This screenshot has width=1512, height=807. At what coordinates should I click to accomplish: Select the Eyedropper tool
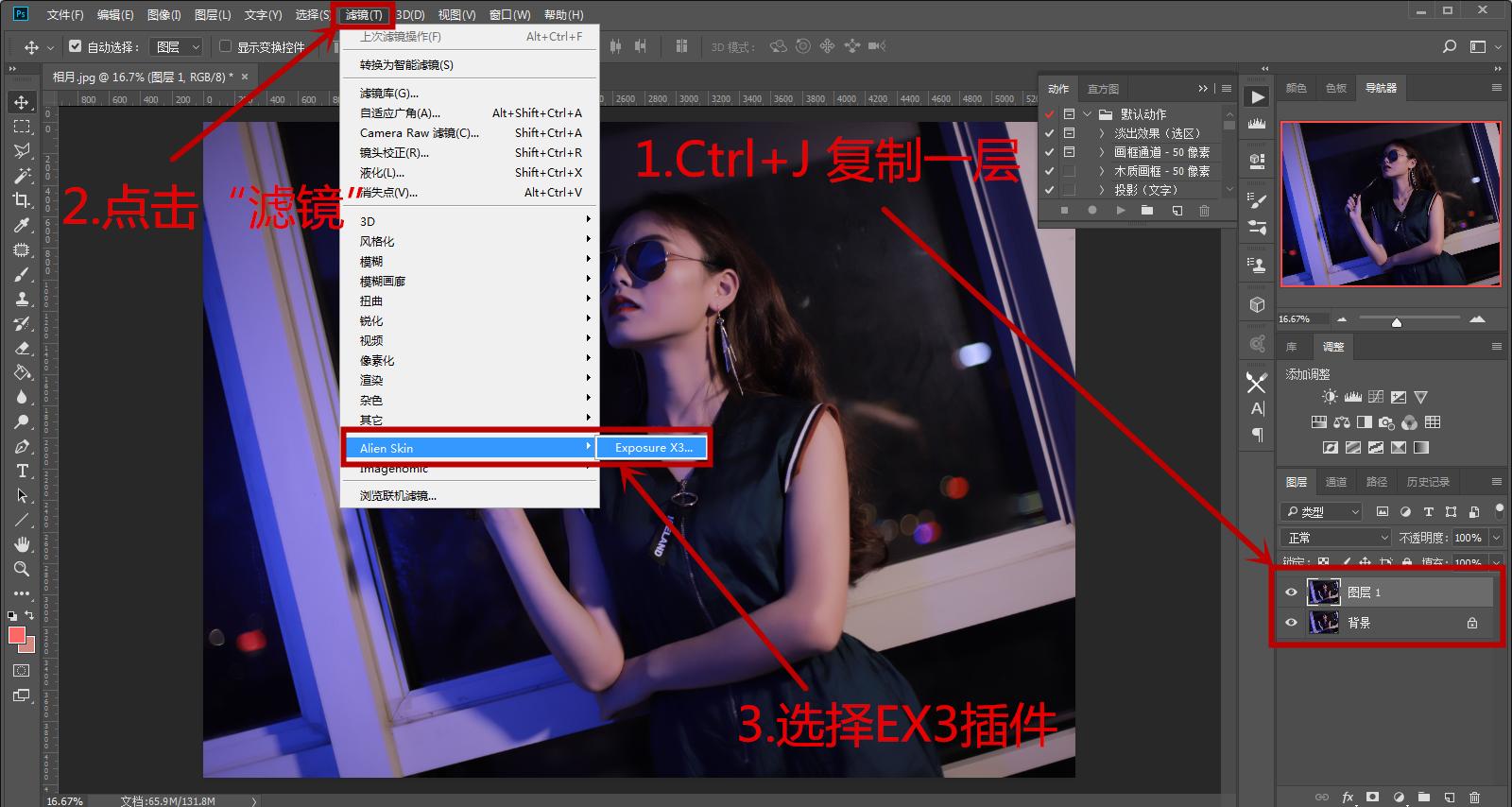pos(21,225)
